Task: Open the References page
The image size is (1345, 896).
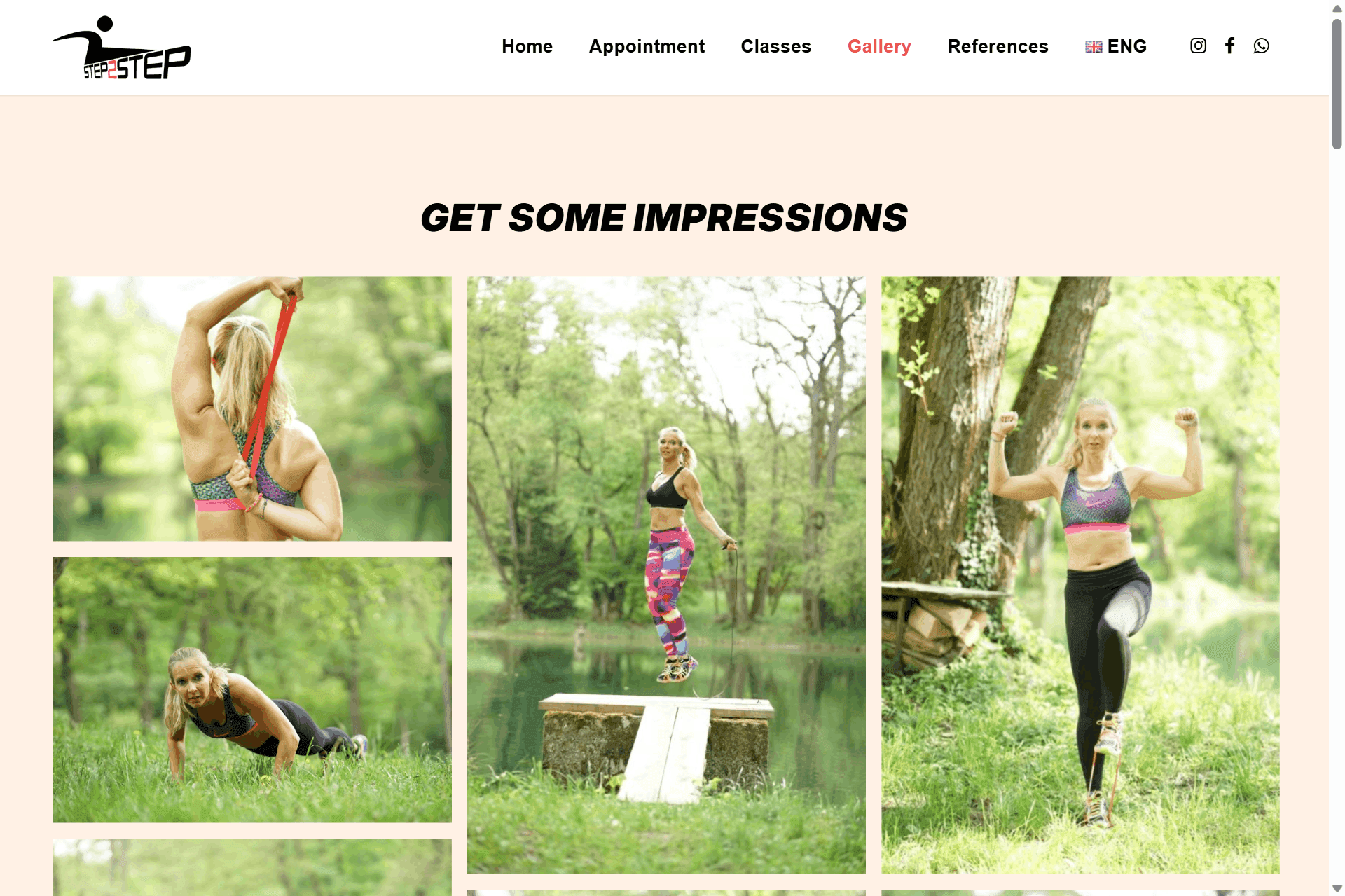Action: pos(998,46)
